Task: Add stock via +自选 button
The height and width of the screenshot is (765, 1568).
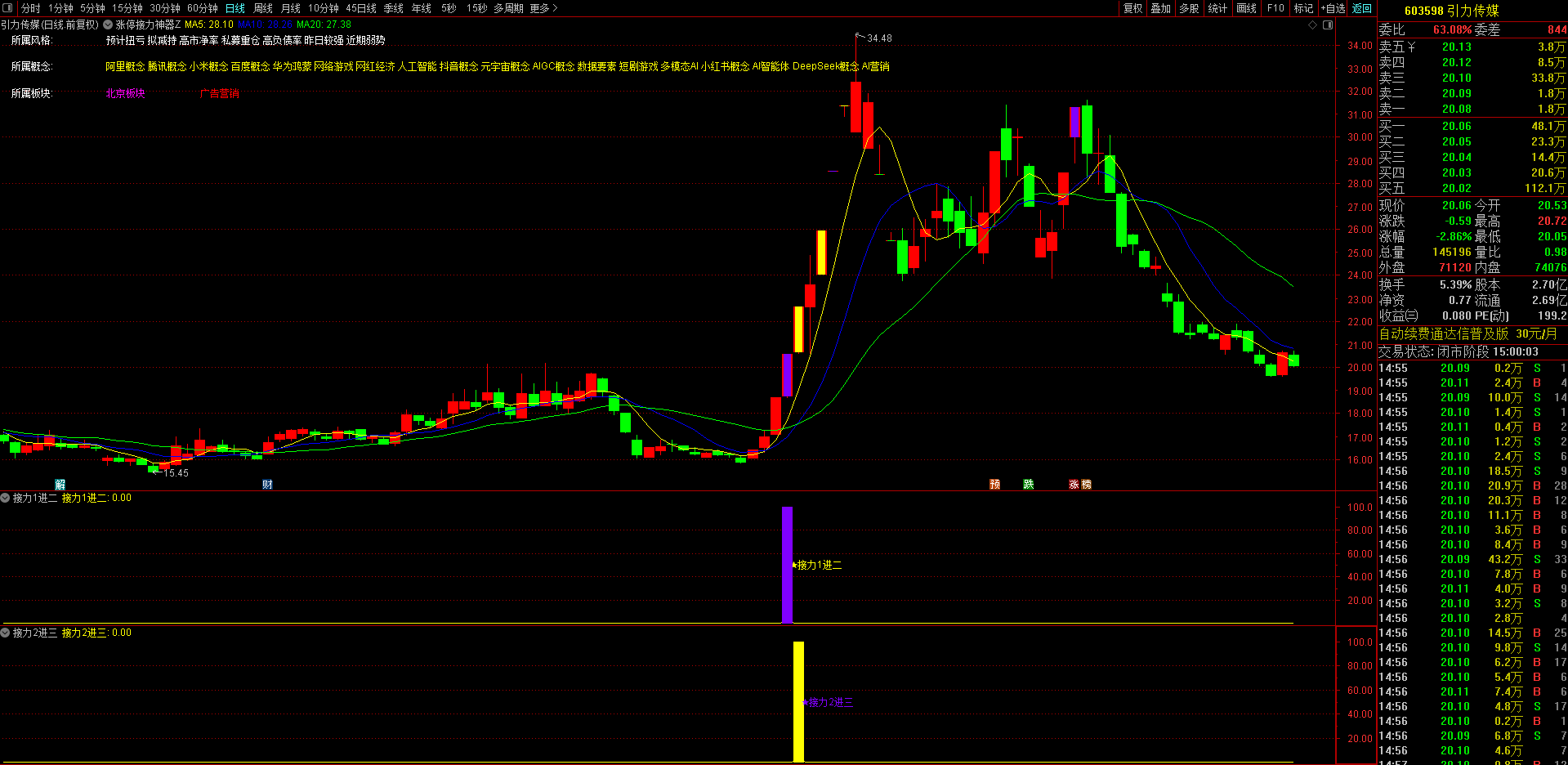Action: [1333, 8]
